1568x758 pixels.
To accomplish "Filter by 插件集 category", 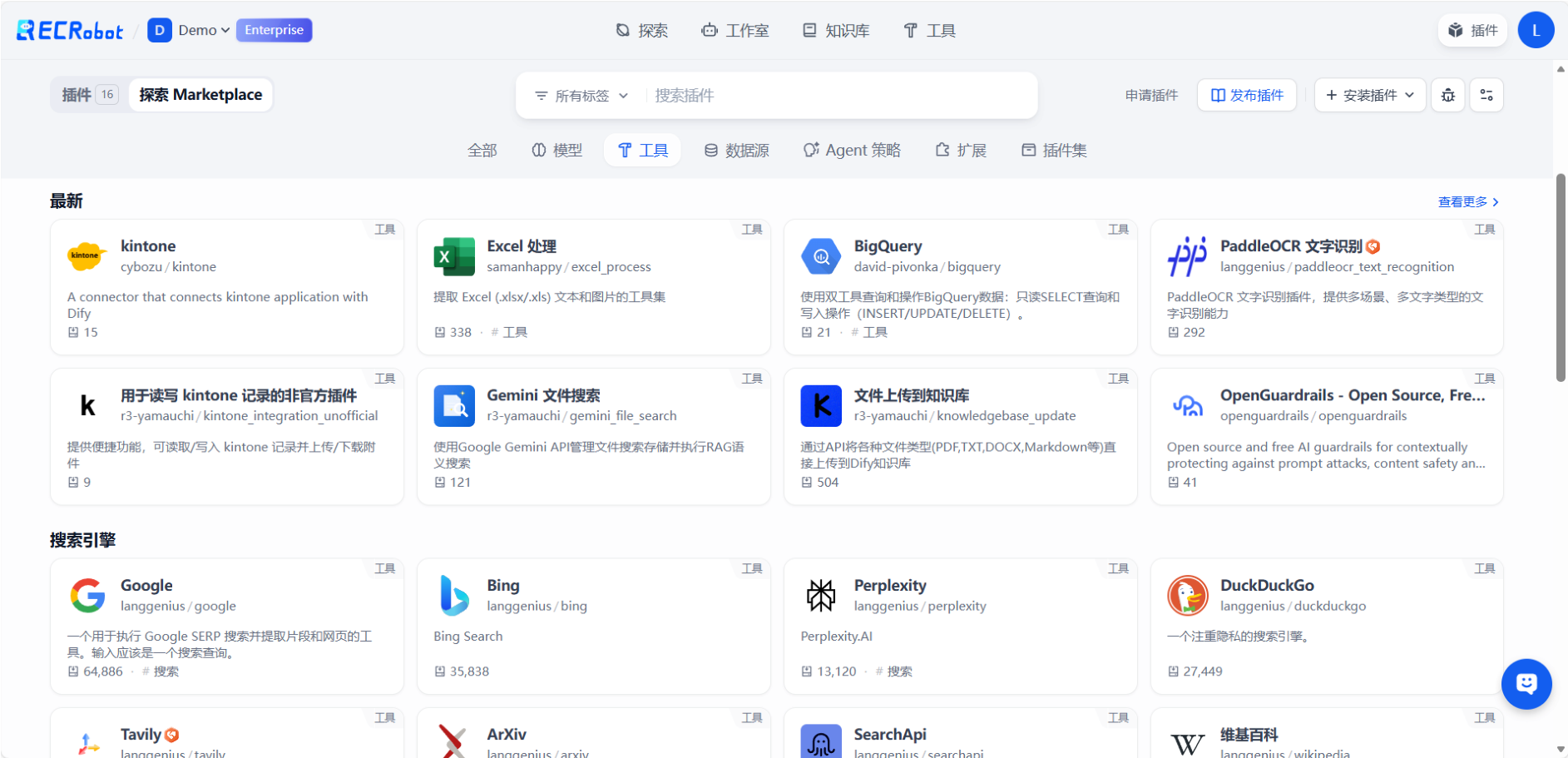I will (x=1054, y=150).
